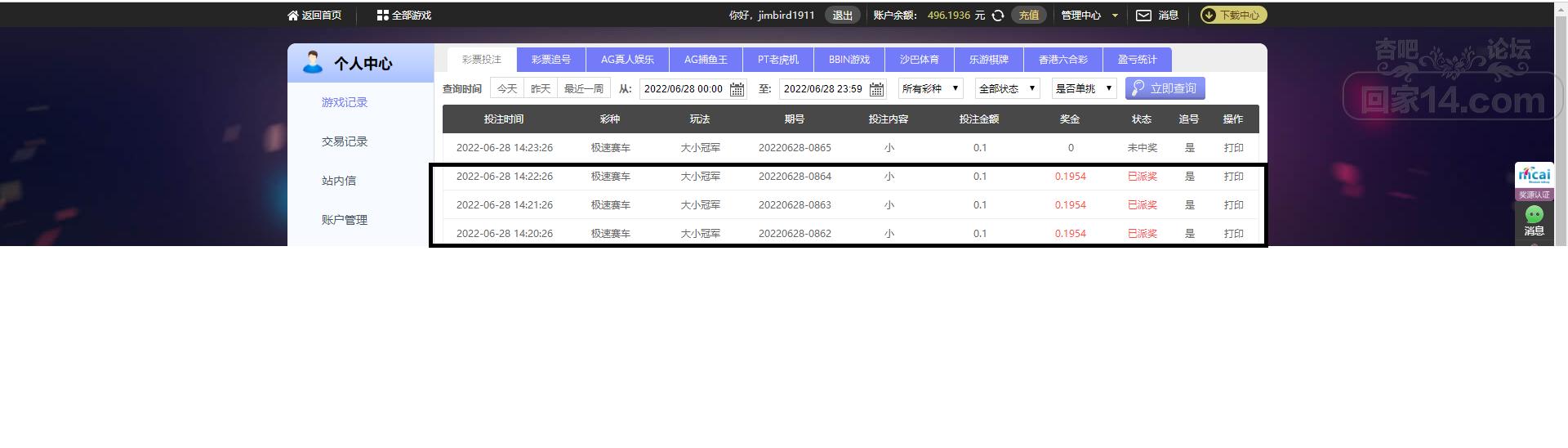This screenshot has height=448, width=1568.
Task: Open 游戏记录 in the sidebar
Action: 345,102
